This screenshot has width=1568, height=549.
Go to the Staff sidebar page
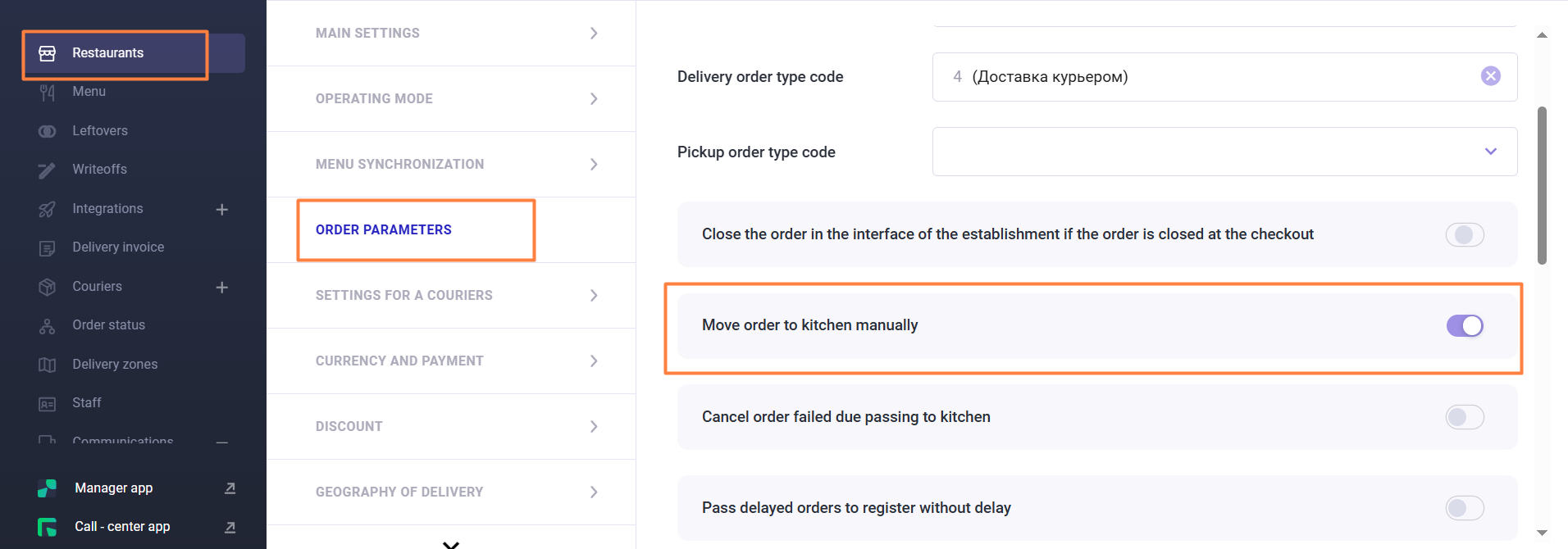(87, 403)
